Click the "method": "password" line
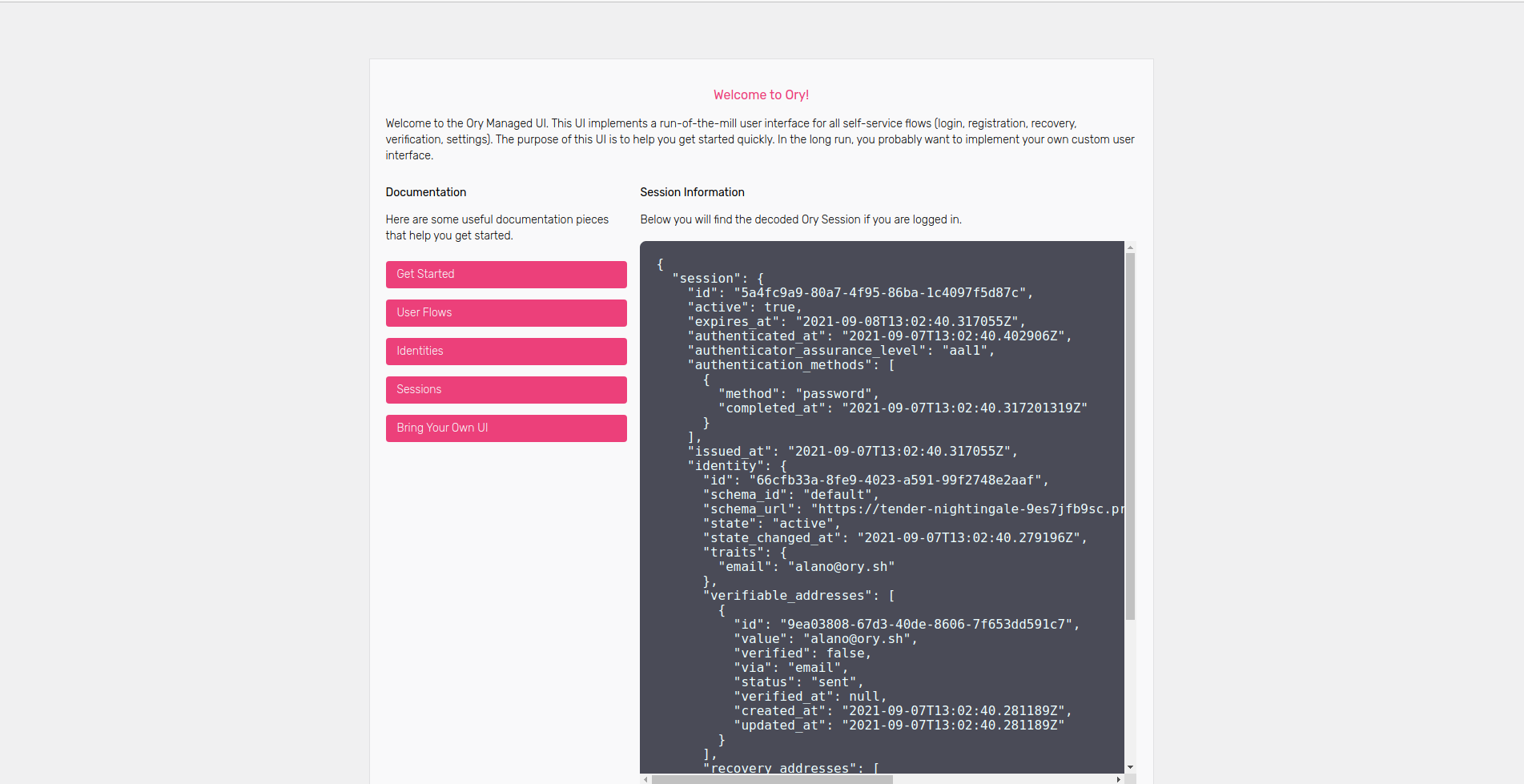The image size is (1524, 784). tap(798, 394)
